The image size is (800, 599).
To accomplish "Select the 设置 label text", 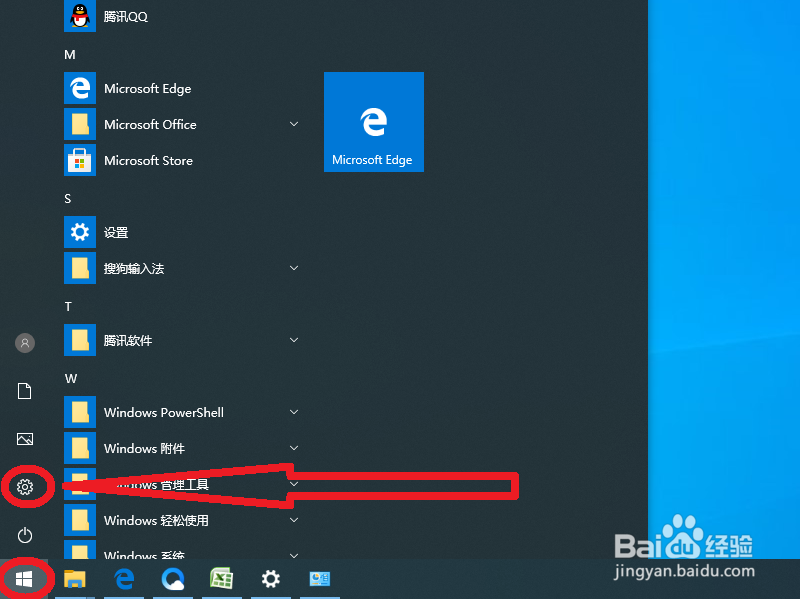I will 116,233.
